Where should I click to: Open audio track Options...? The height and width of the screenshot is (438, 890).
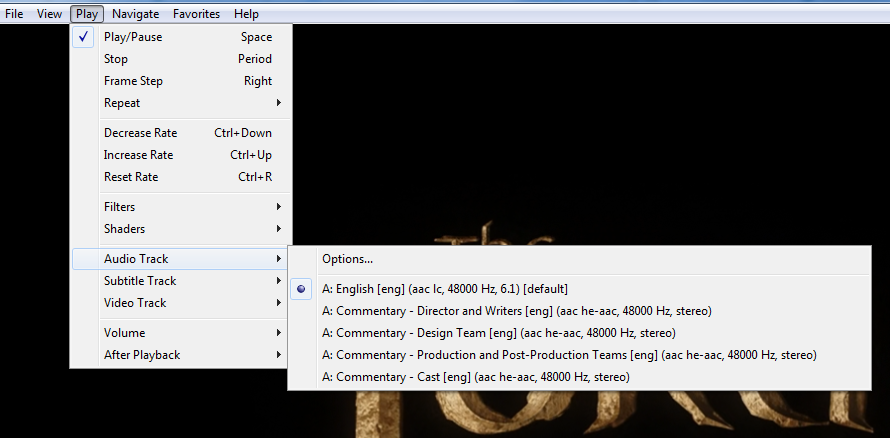coord(580,259)
